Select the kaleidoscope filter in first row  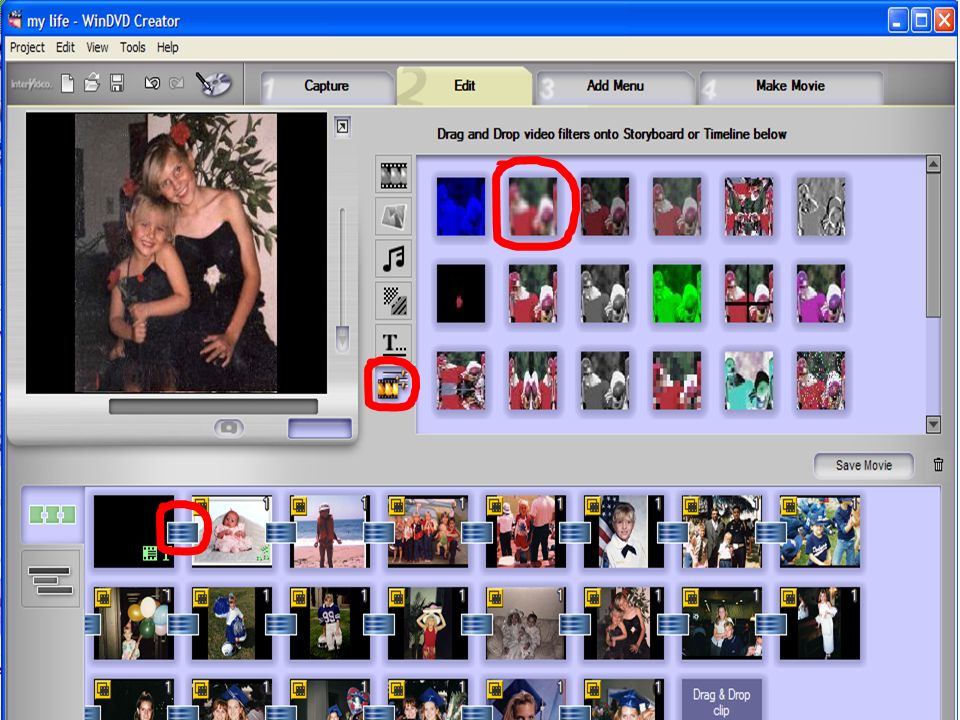[748, 206]
